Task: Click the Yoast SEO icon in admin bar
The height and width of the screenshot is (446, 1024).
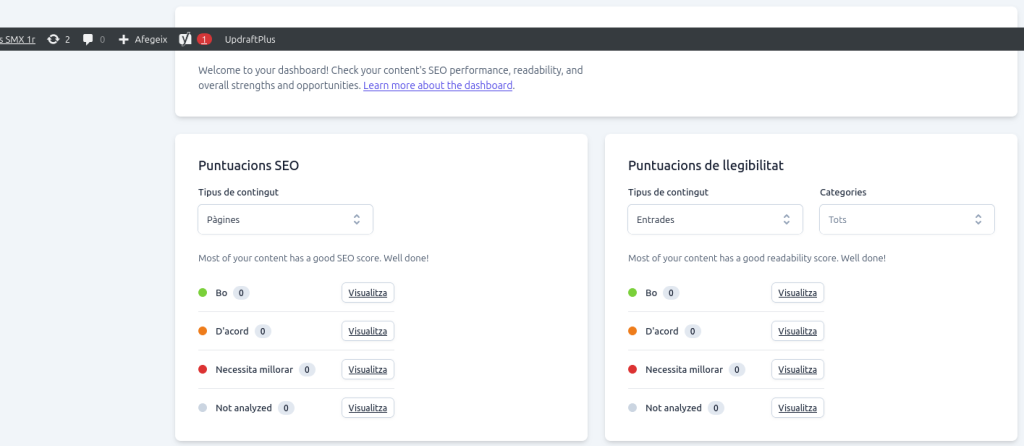Action: 185,39
